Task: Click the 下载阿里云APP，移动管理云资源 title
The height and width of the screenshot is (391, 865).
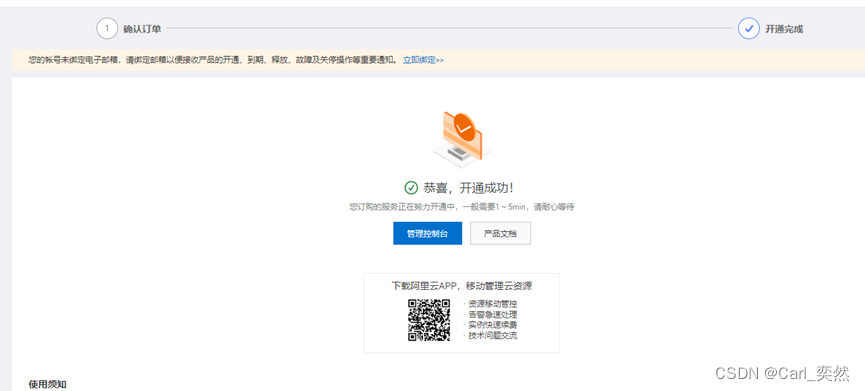Action: (462, 286)
